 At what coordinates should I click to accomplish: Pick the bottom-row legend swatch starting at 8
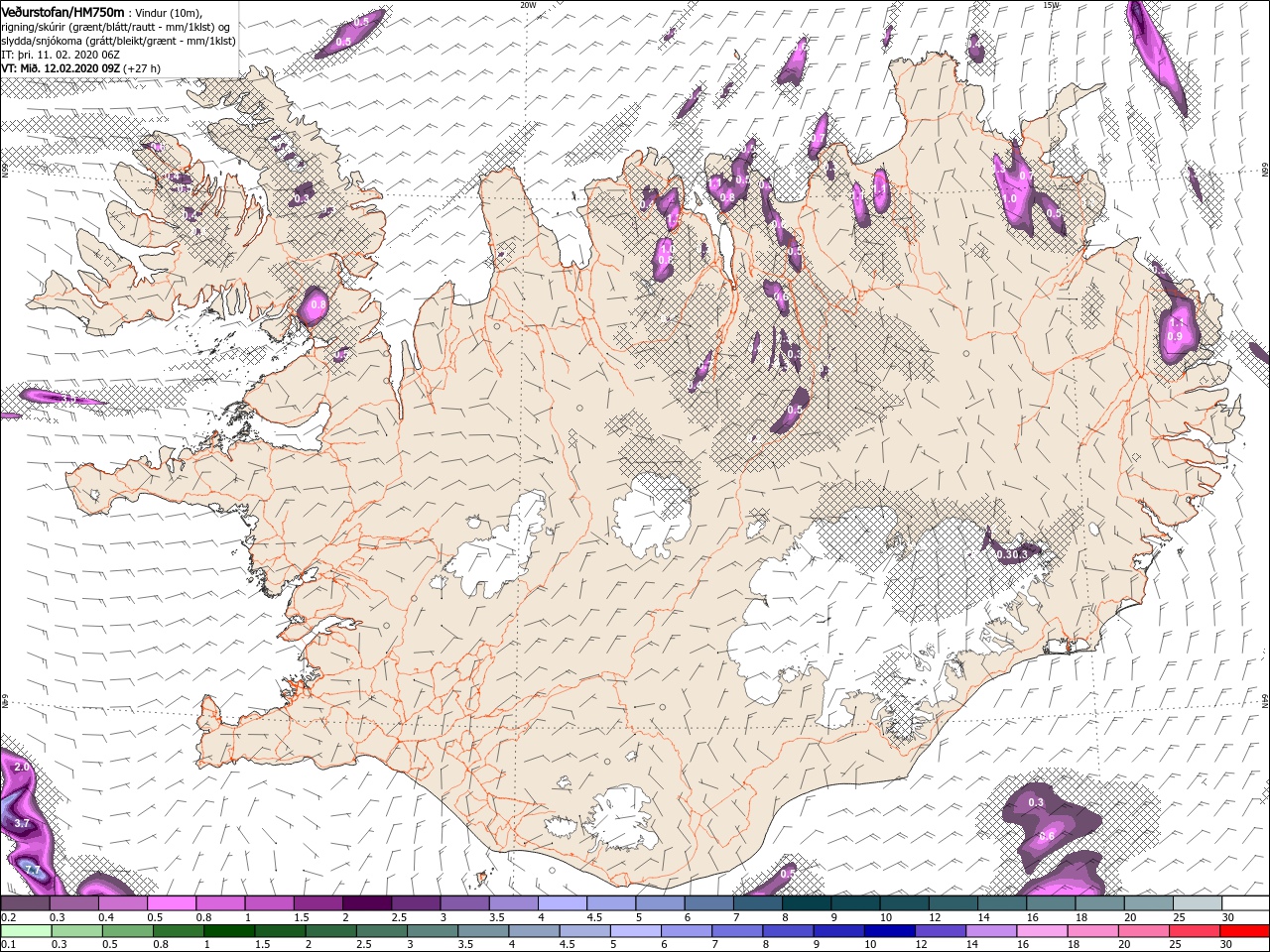787,931
